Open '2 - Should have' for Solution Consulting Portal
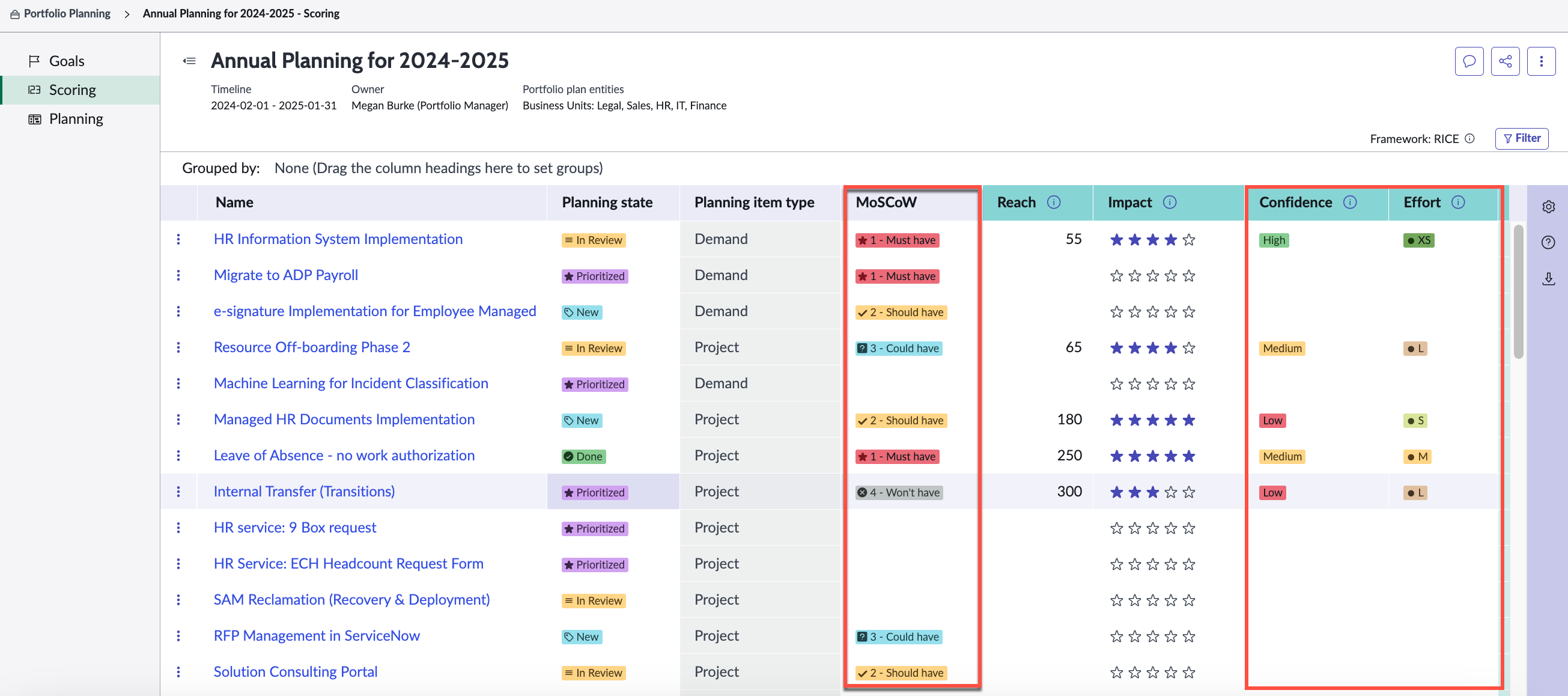Viewport: 1568px width, 696px height. (901, 673)
